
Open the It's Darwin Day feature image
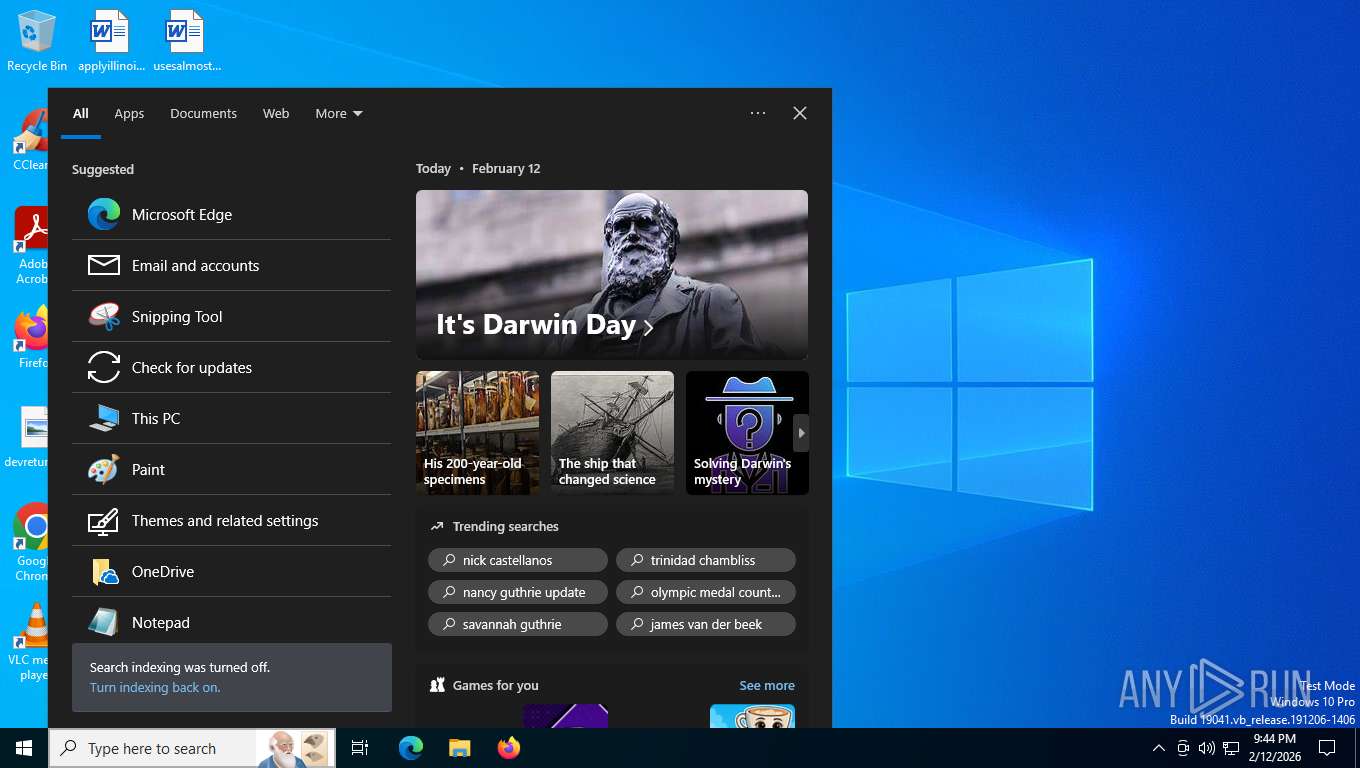click(612, 275)
